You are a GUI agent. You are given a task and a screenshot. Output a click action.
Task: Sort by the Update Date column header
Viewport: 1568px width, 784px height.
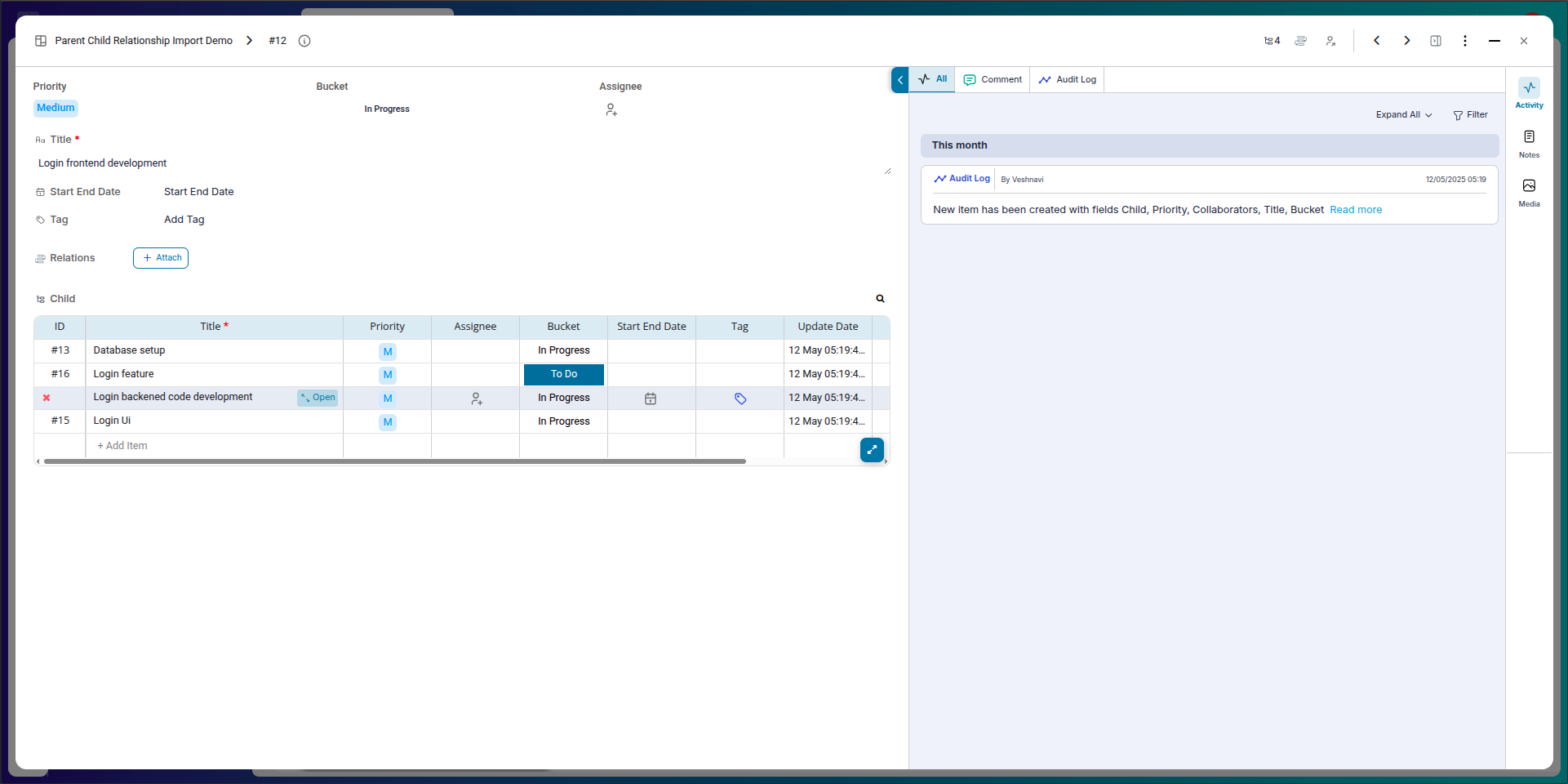coord(828,327)
